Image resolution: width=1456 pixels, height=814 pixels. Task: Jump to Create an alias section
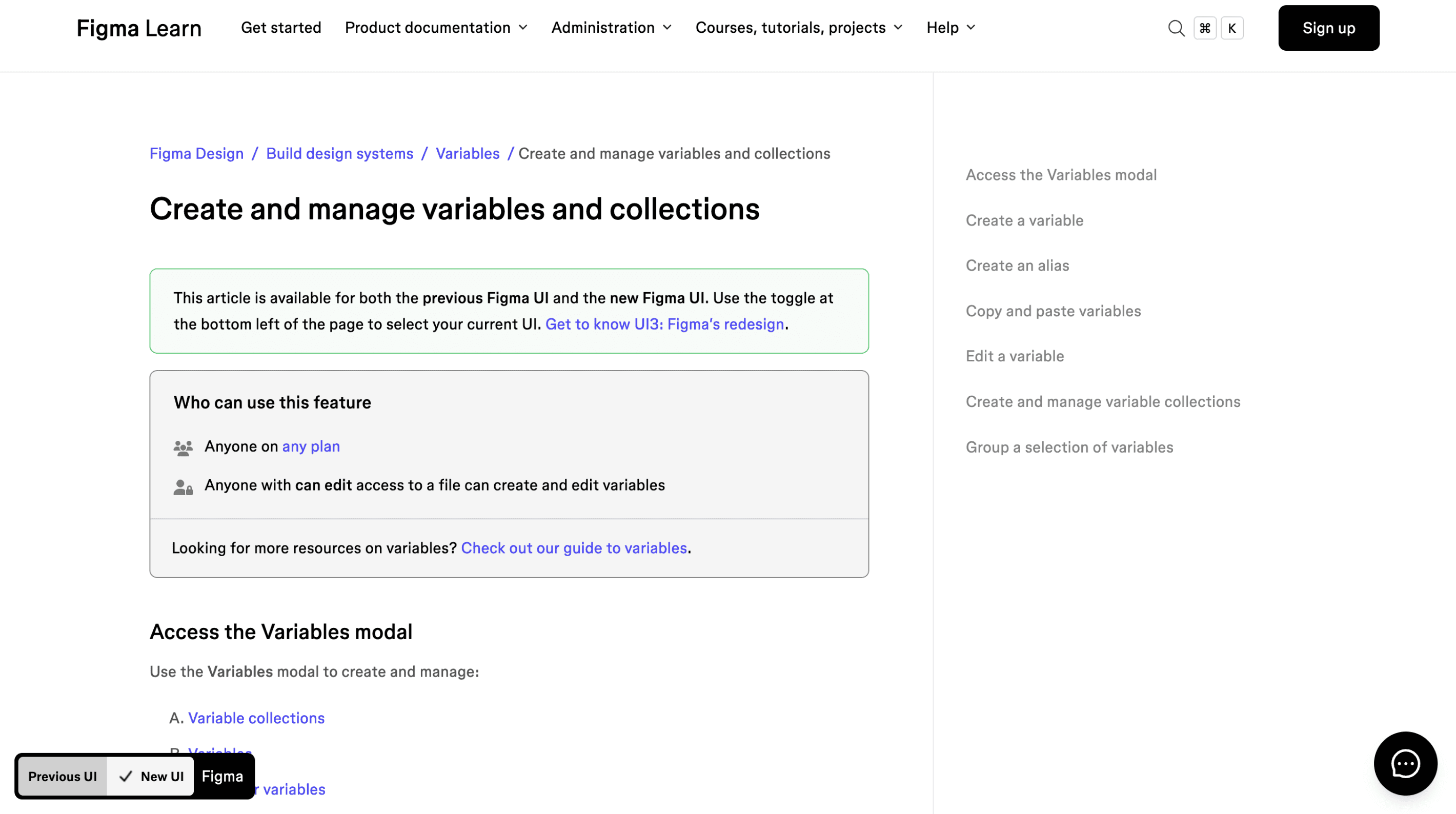[1017, 265]
